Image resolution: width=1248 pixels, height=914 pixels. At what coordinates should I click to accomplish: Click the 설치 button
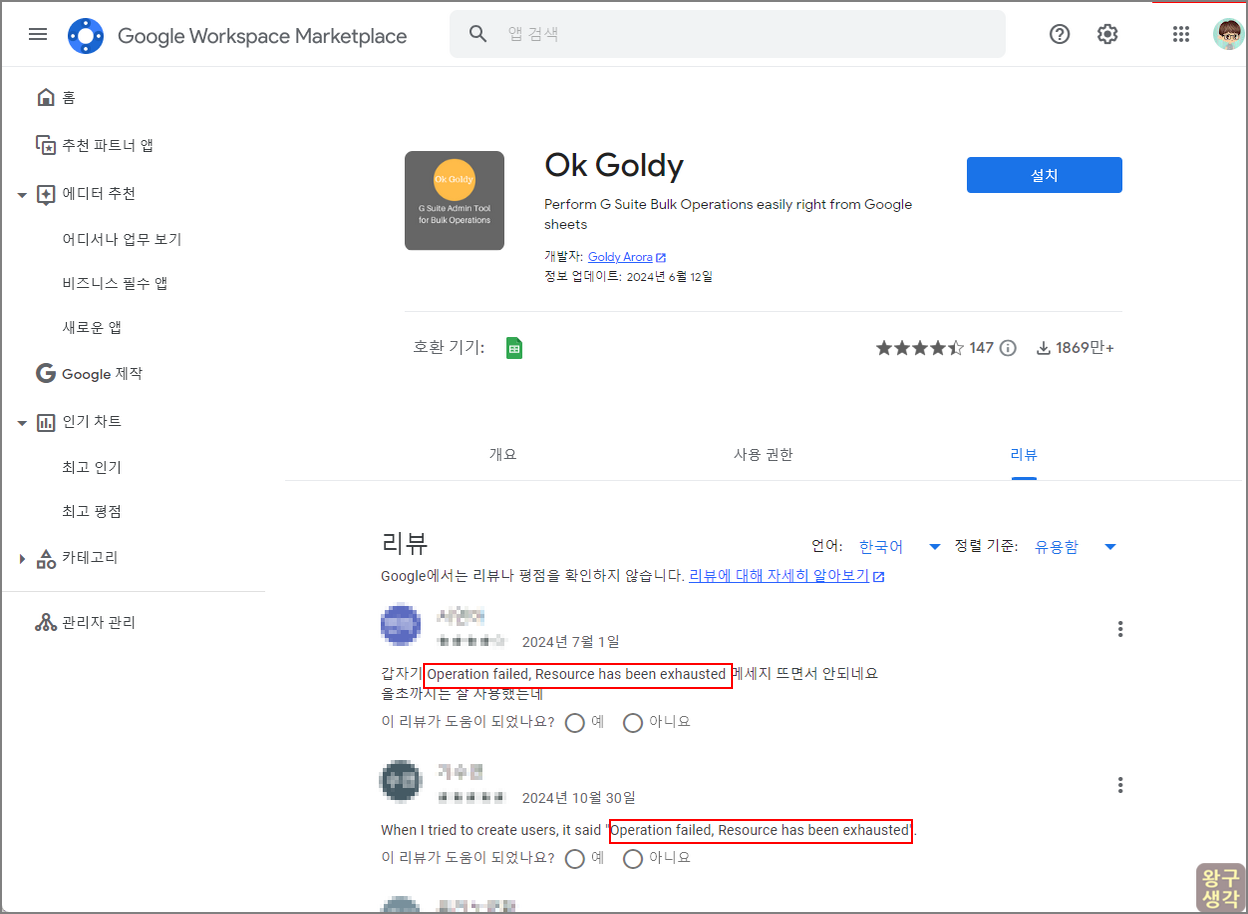click(x=1044, y=174)
